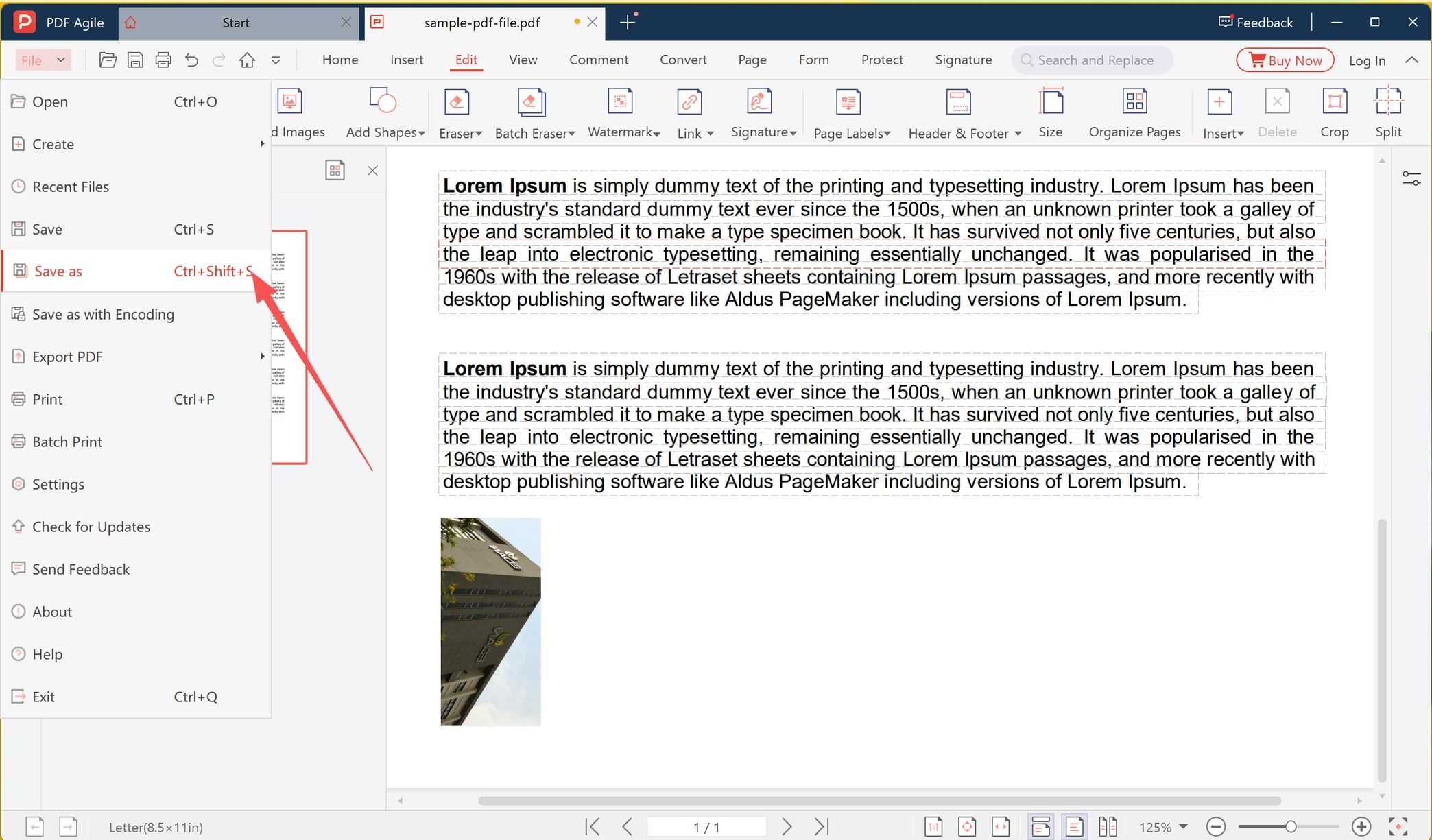Enter fullscreen mode from the status bar
1432x840 pixels.
(x=1398, y=827)
